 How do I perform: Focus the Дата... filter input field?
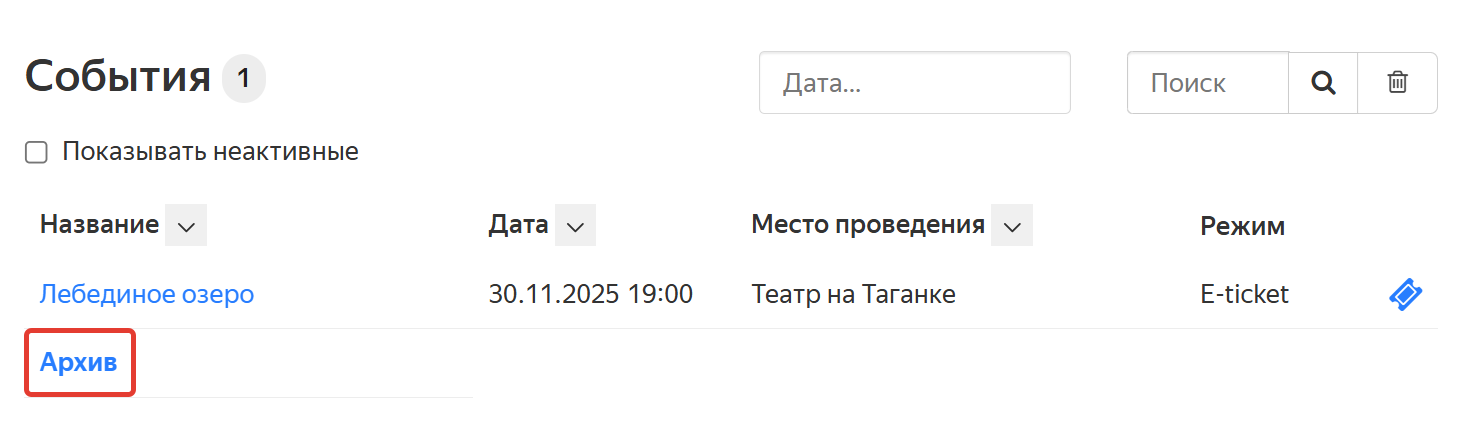click(914, 83)
